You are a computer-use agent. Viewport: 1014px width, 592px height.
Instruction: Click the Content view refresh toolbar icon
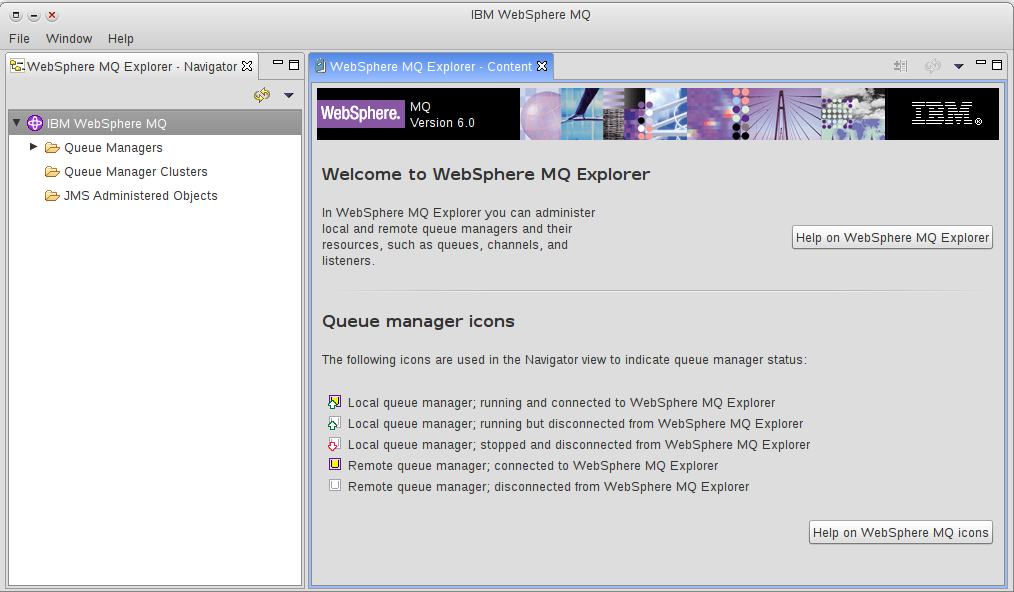(x=933, y=66)
